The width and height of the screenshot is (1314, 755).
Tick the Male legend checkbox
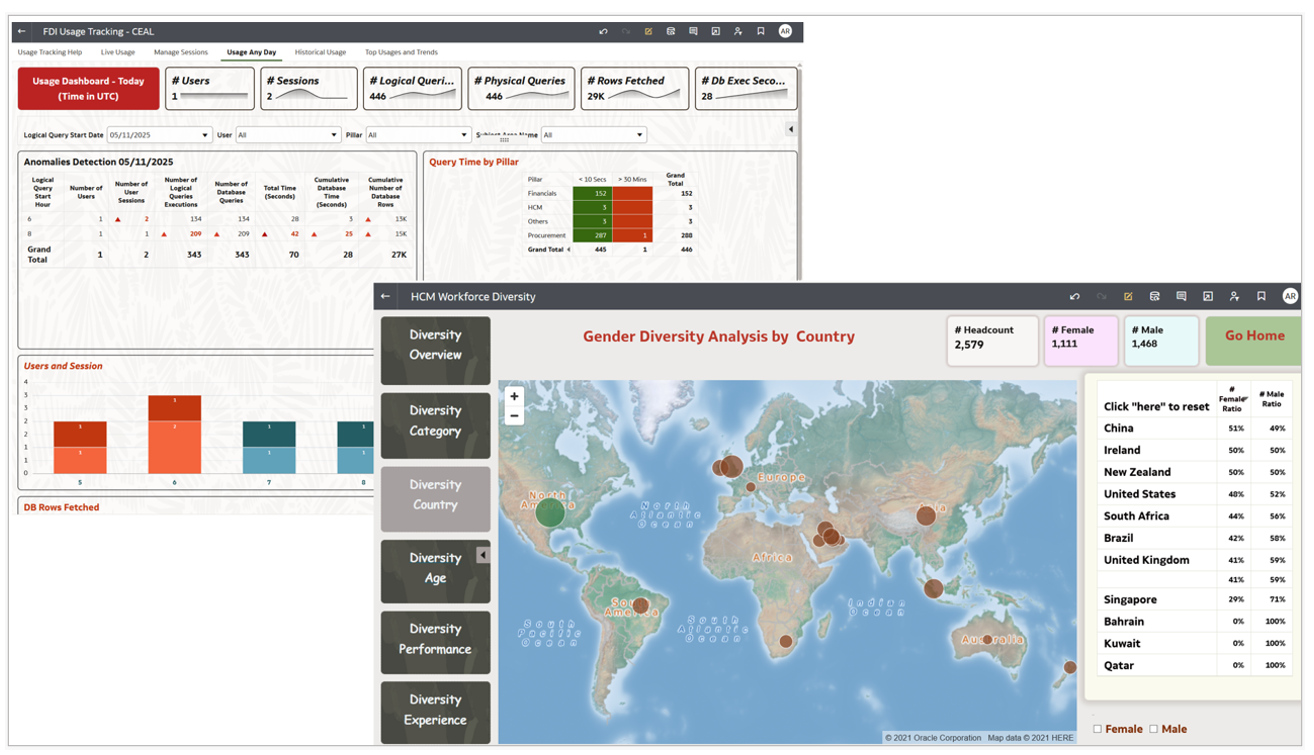1154,729
